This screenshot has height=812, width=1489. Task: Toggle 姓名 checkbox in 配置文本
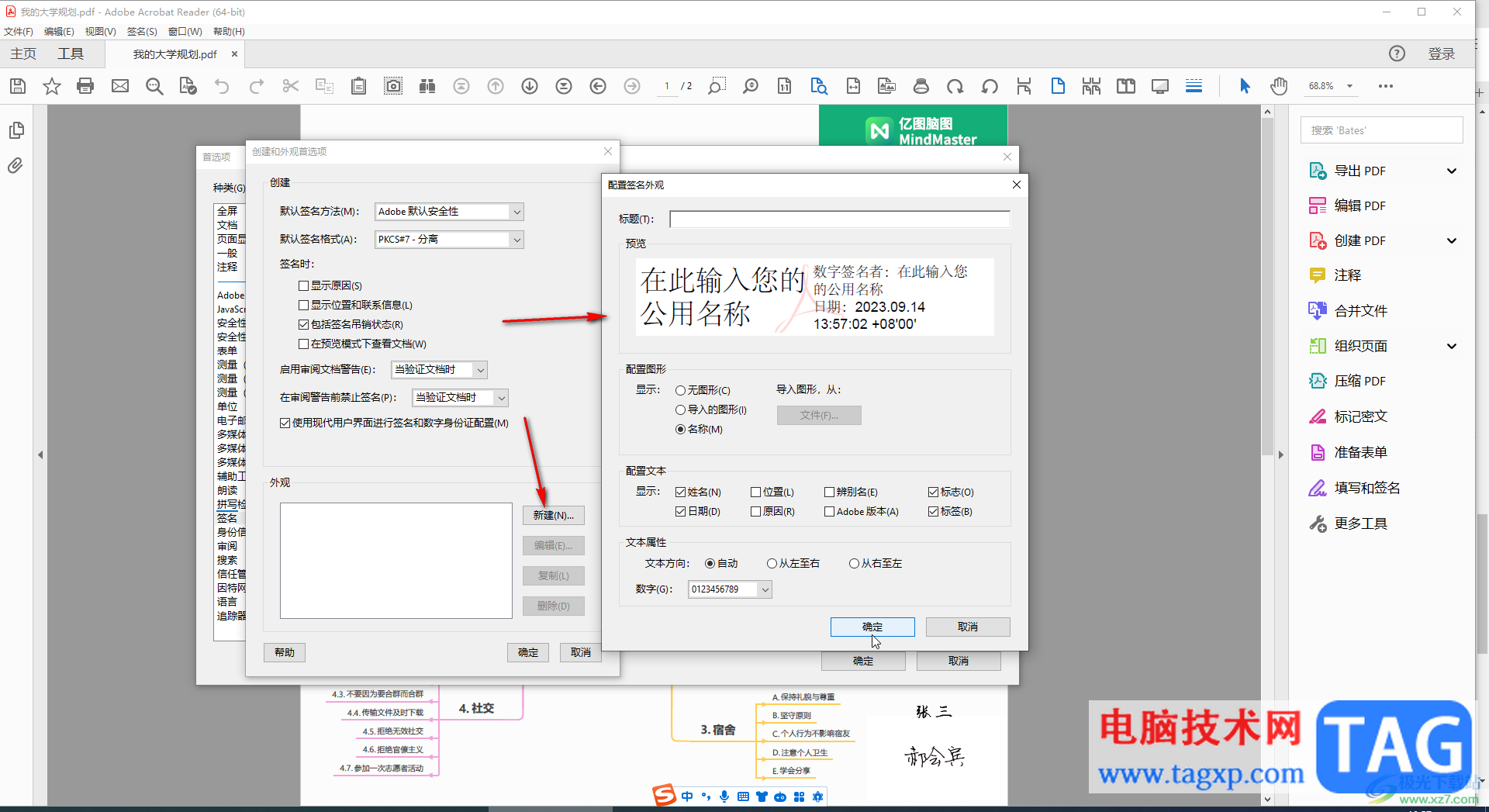coord(680,492)
